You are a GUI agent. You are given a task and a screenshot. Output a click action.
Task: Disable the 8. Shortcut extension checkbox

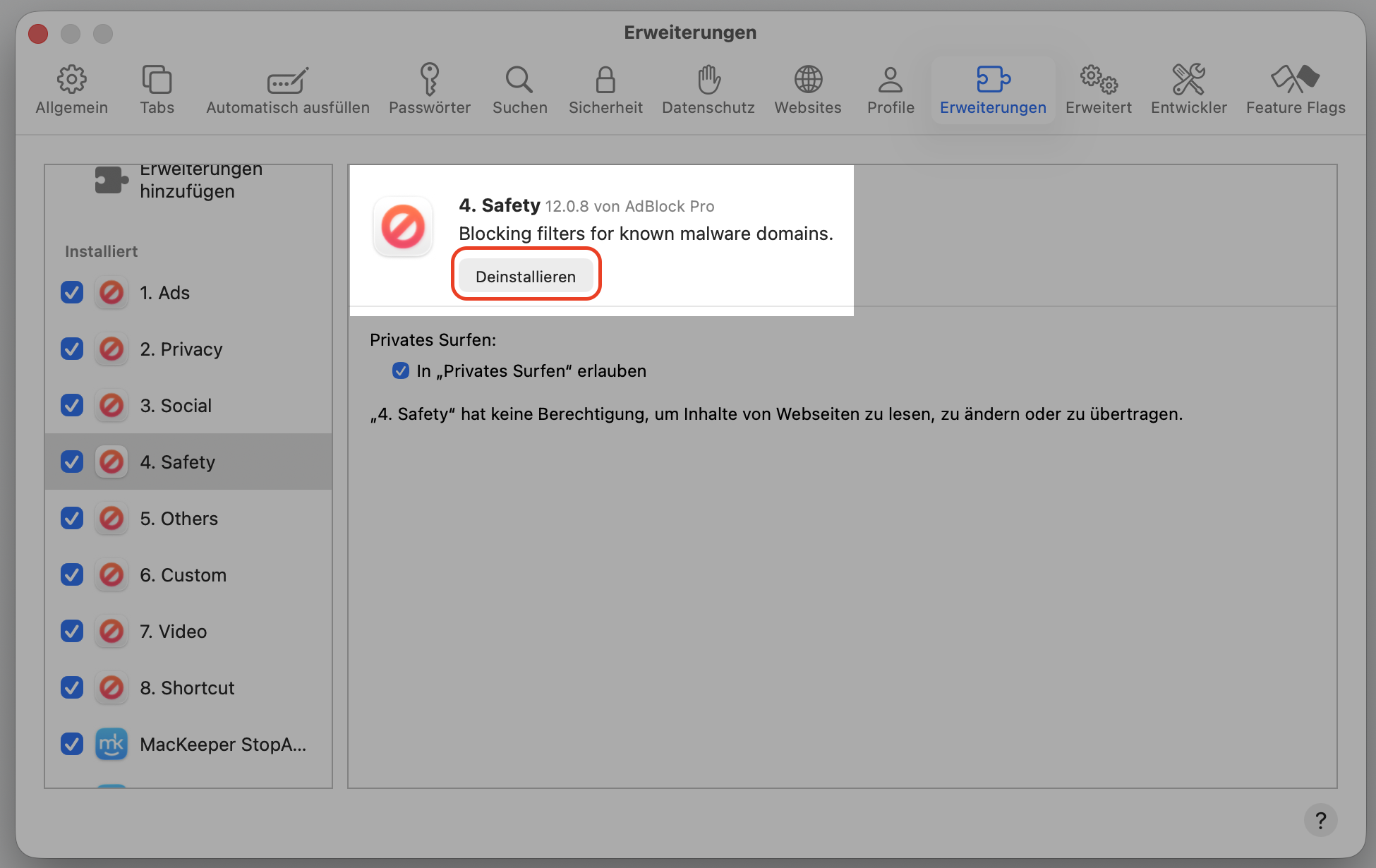click(x=72, y=687)
